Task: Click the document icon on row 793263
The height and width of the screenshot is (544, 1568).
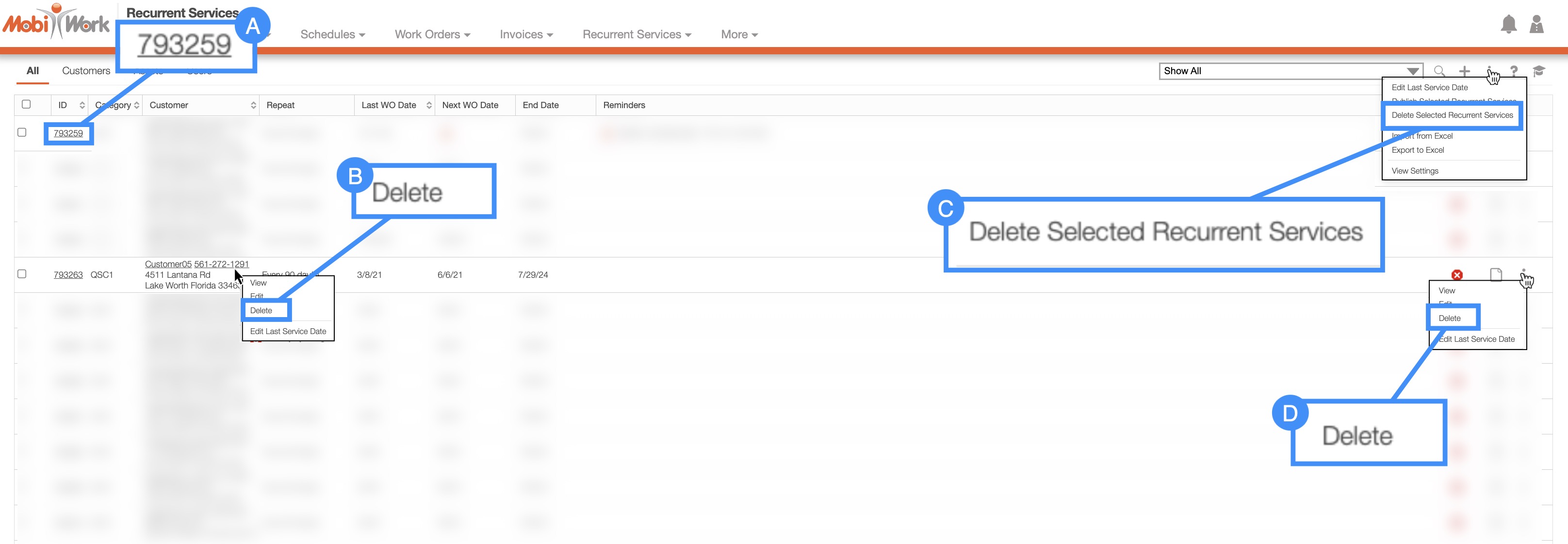Action: click(x=1496, y=274)
